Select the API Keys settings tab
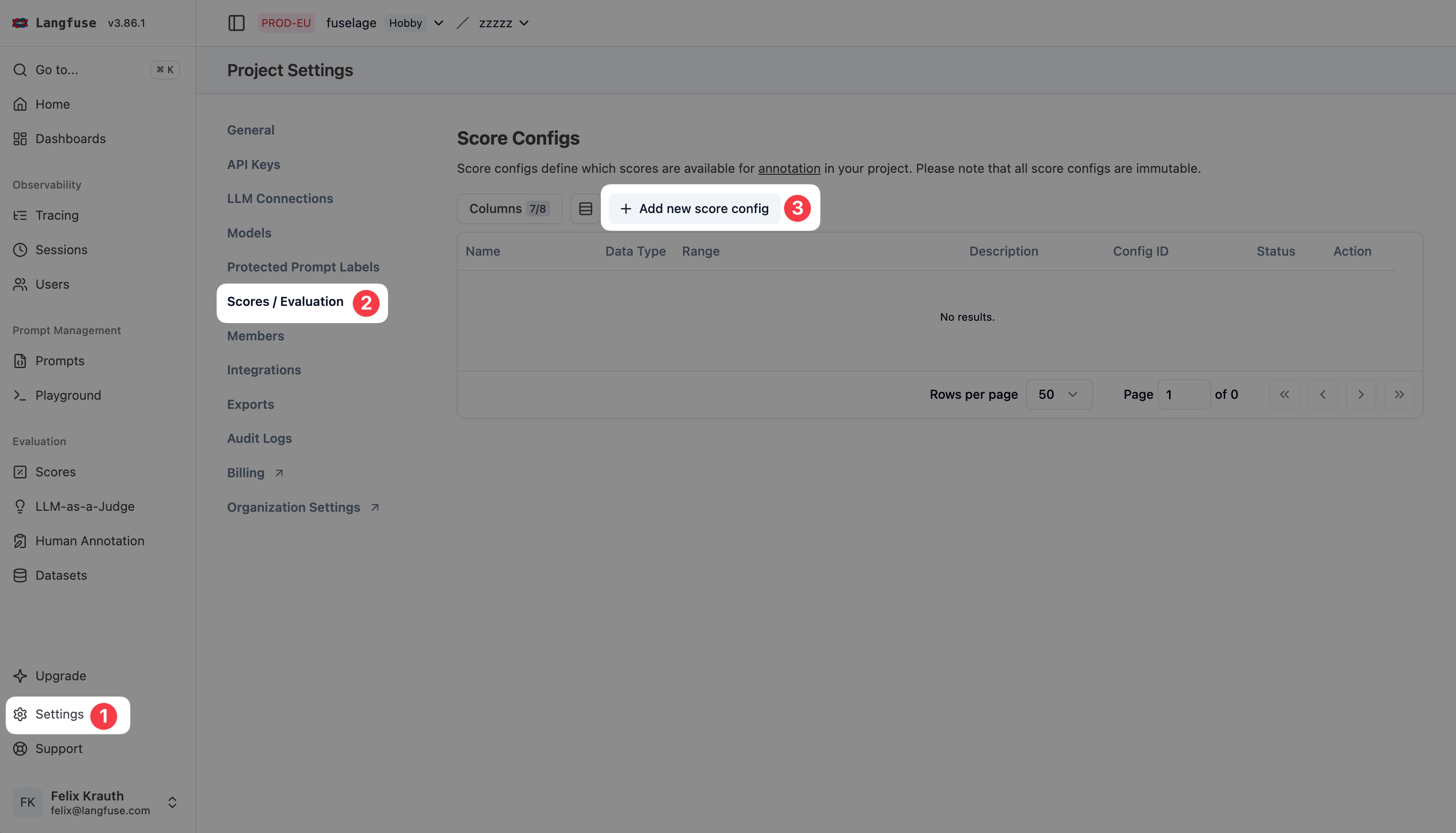This screenshot has height=833, width=1456. [x=253, y=165]
